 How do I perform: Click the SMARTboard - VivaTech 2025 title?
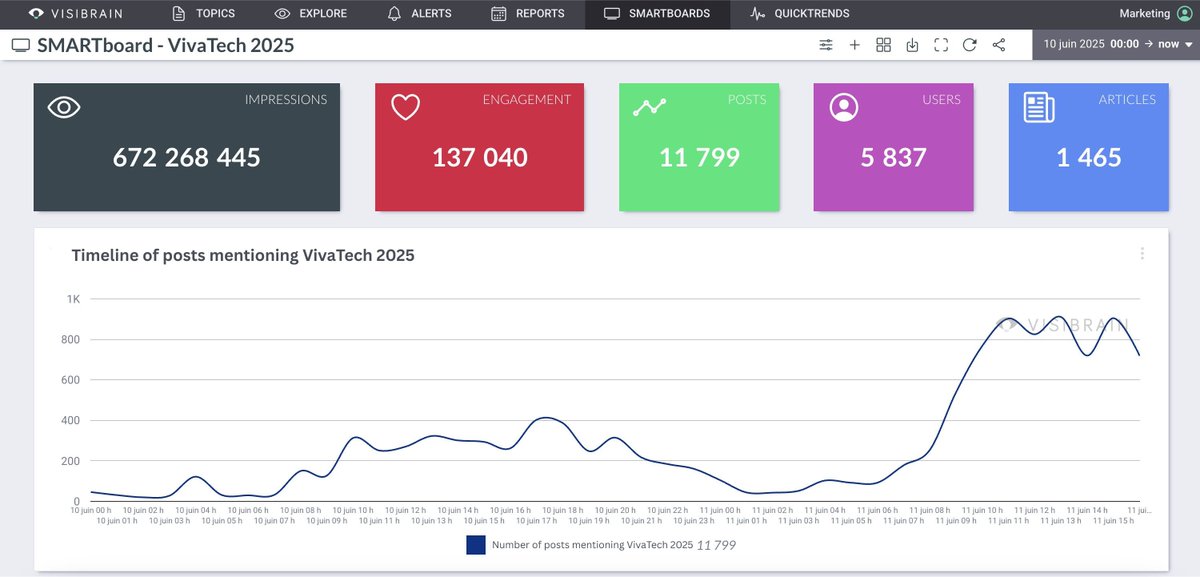click(166, 45)
